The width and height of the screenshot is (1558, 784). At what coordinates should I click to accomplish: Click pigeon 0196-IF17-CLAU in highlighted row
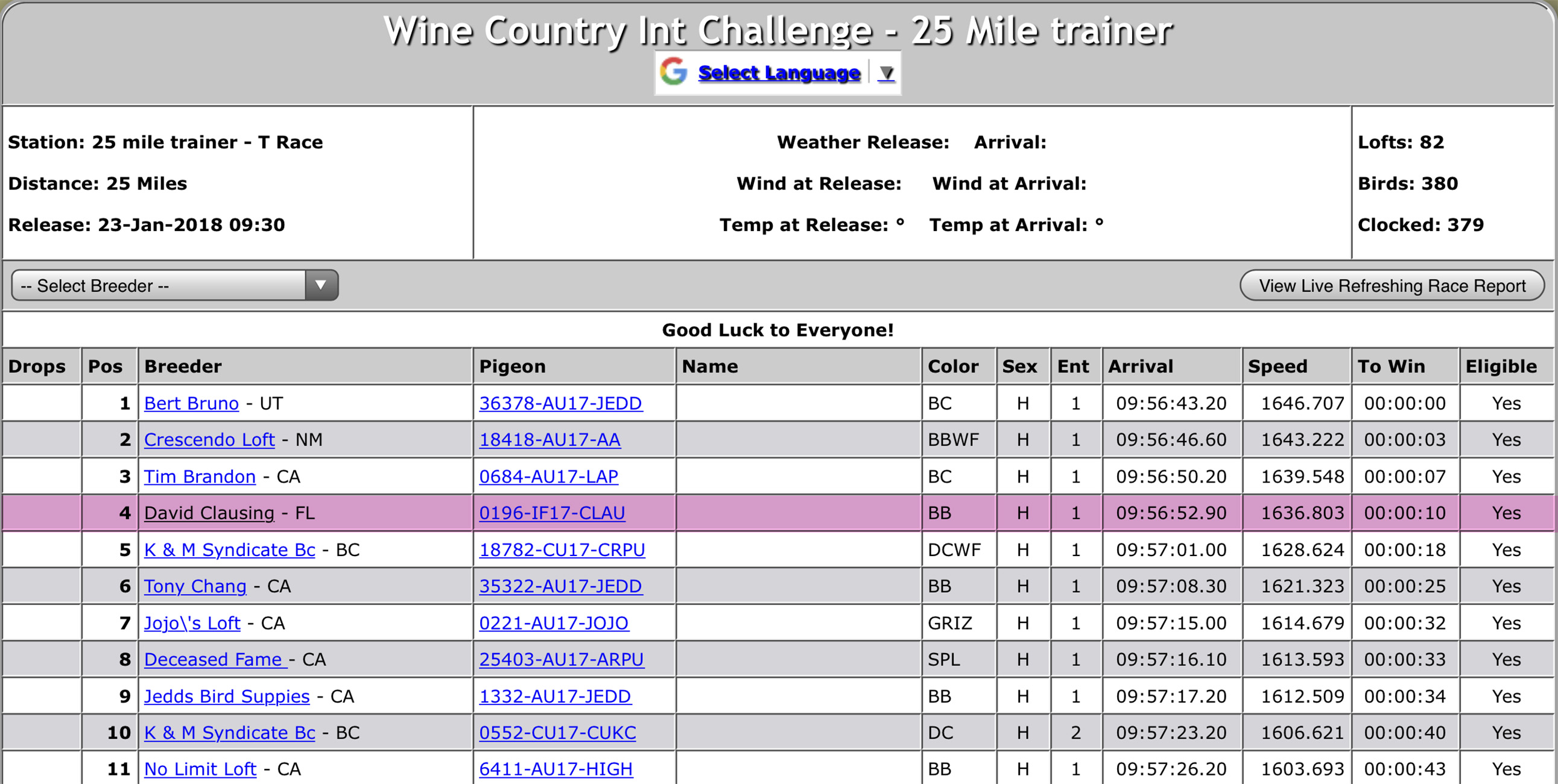click(x=551, y=513)
